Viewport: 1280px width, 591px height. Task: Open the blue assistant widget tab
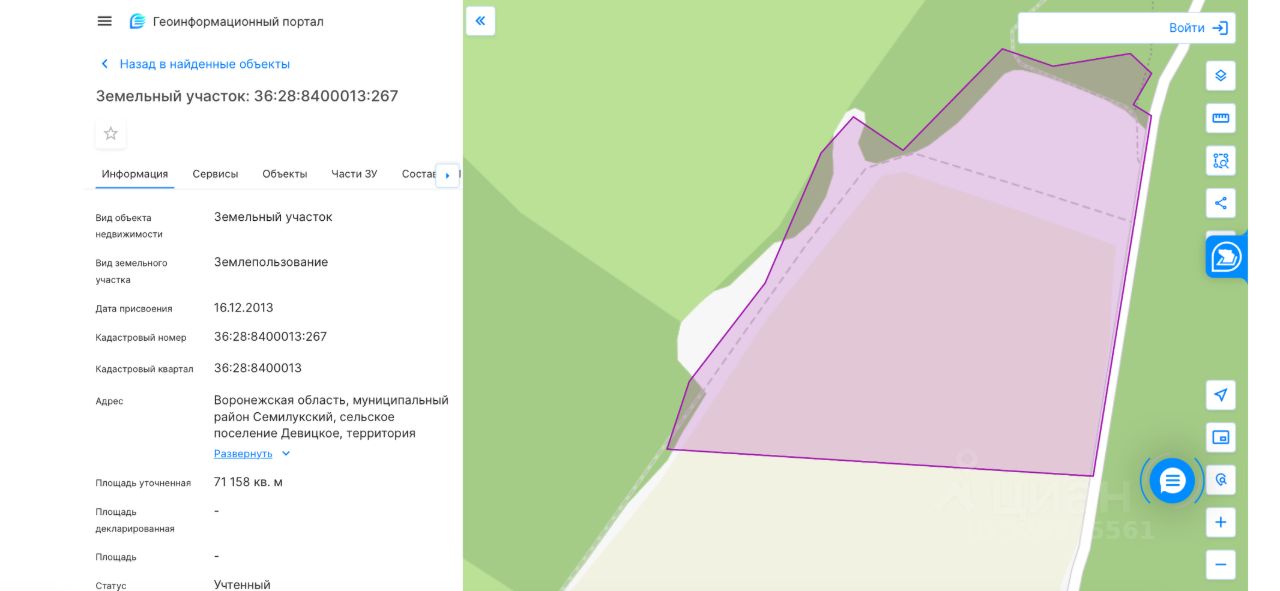tap(1225, 257)
